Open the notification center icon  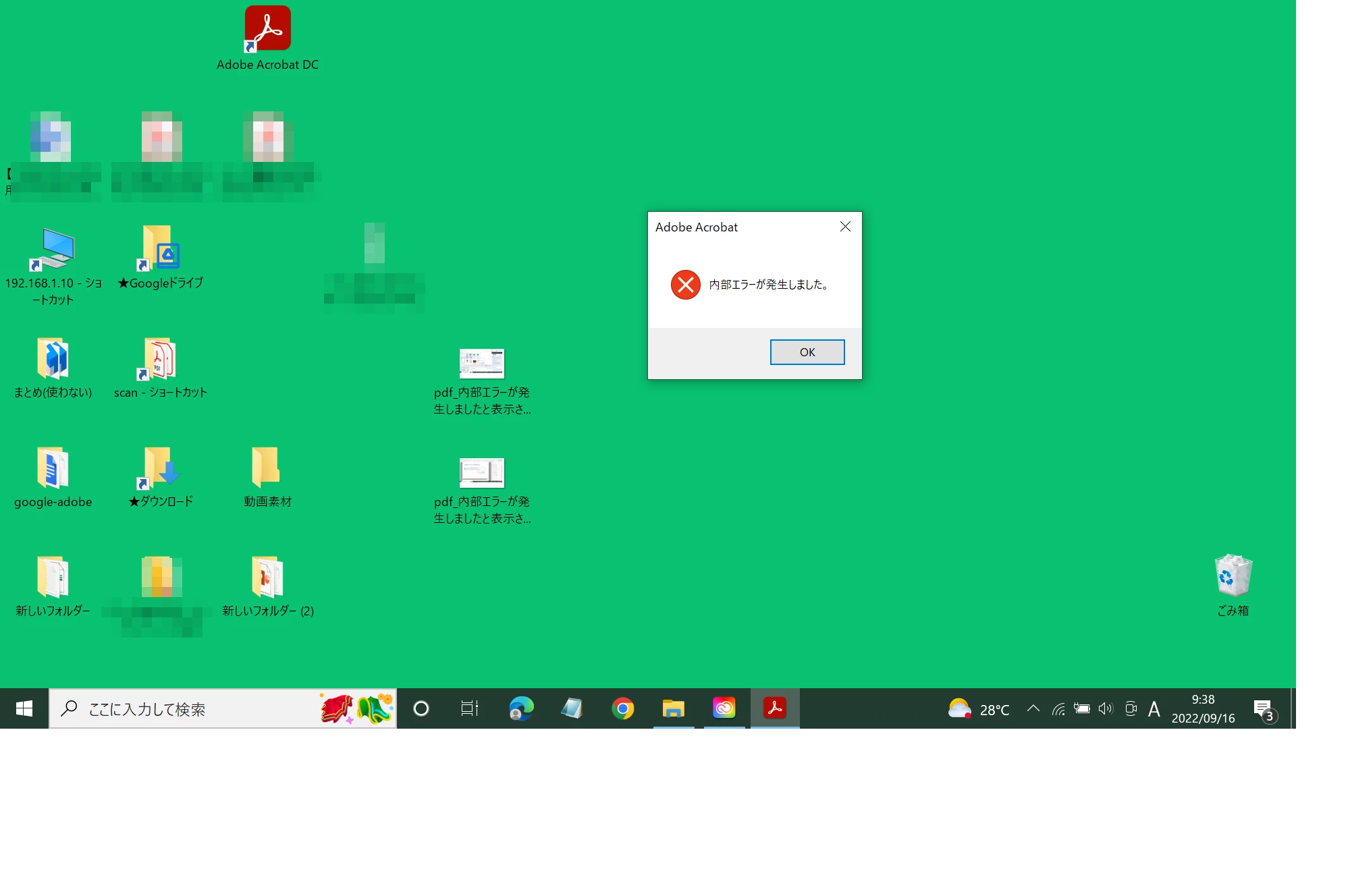pos(1263,709)
